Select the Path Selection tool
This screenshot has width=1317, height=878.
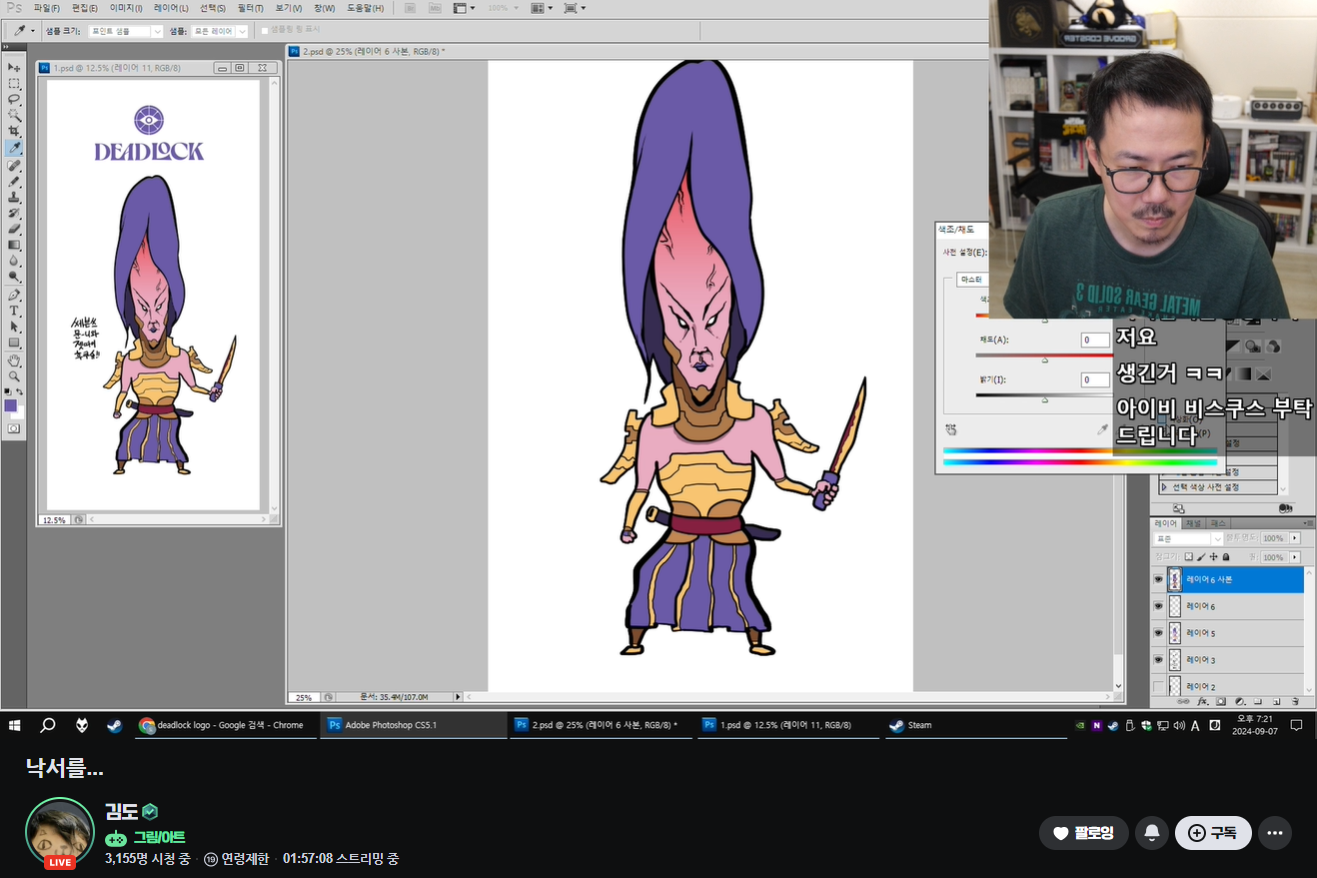point(14,327)
